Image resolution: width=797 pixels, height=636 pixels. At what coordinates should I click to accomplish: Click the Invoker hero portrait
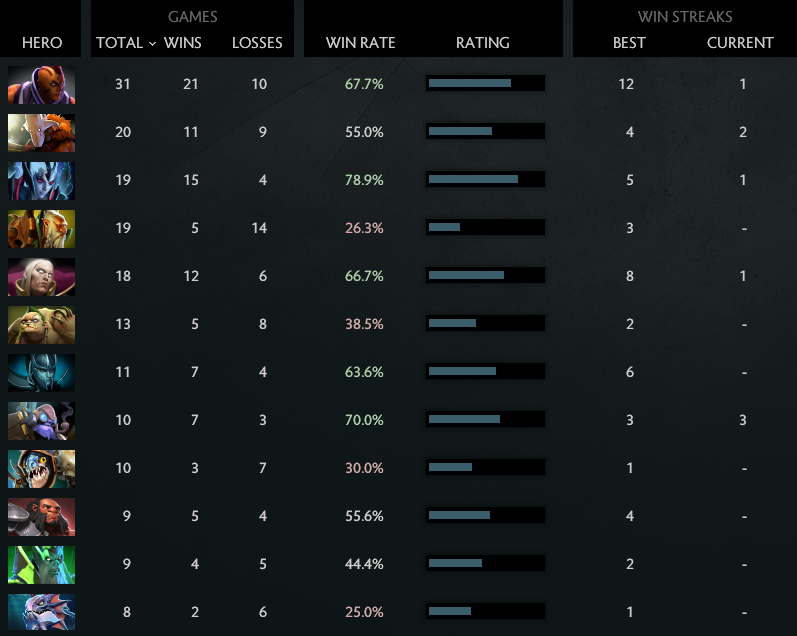[x=41, y=276]
